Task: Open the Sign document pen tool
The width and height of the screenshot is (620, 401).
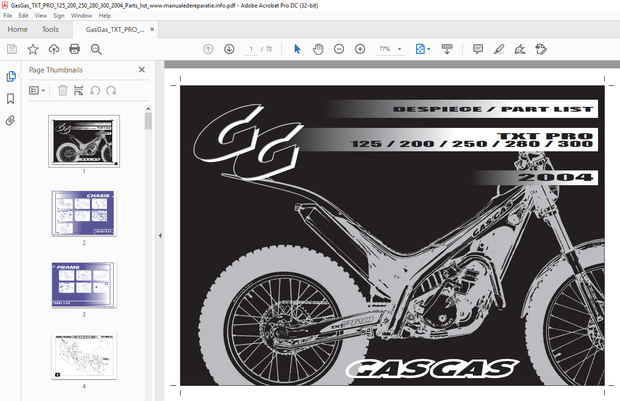Action: pos(520,49)
